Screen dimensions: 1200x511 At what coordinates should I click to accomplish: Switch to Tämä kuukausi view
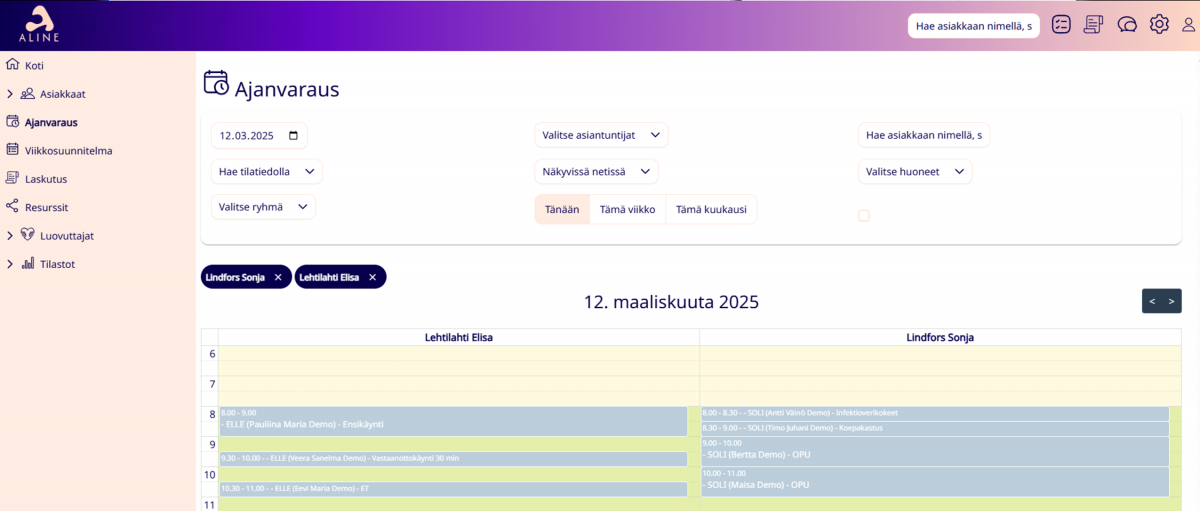click(711, 209)
